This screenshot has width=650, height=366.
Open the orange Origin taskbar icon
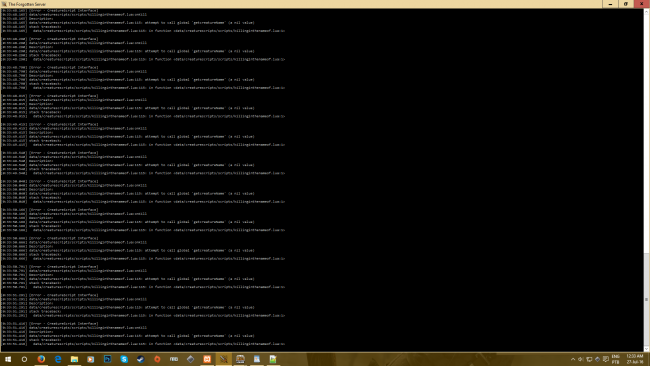(x=157, y=359)
